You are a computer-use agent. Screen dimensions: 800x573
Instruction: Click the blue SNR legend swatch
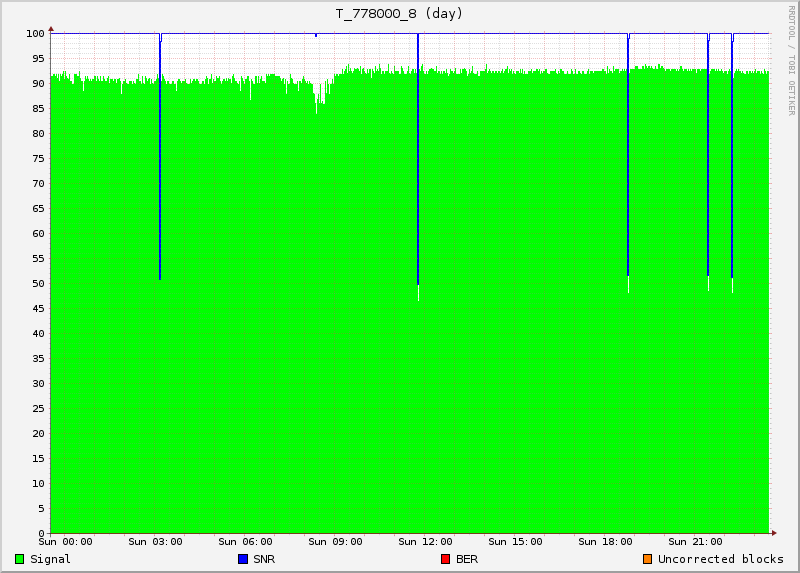point(243,559)
